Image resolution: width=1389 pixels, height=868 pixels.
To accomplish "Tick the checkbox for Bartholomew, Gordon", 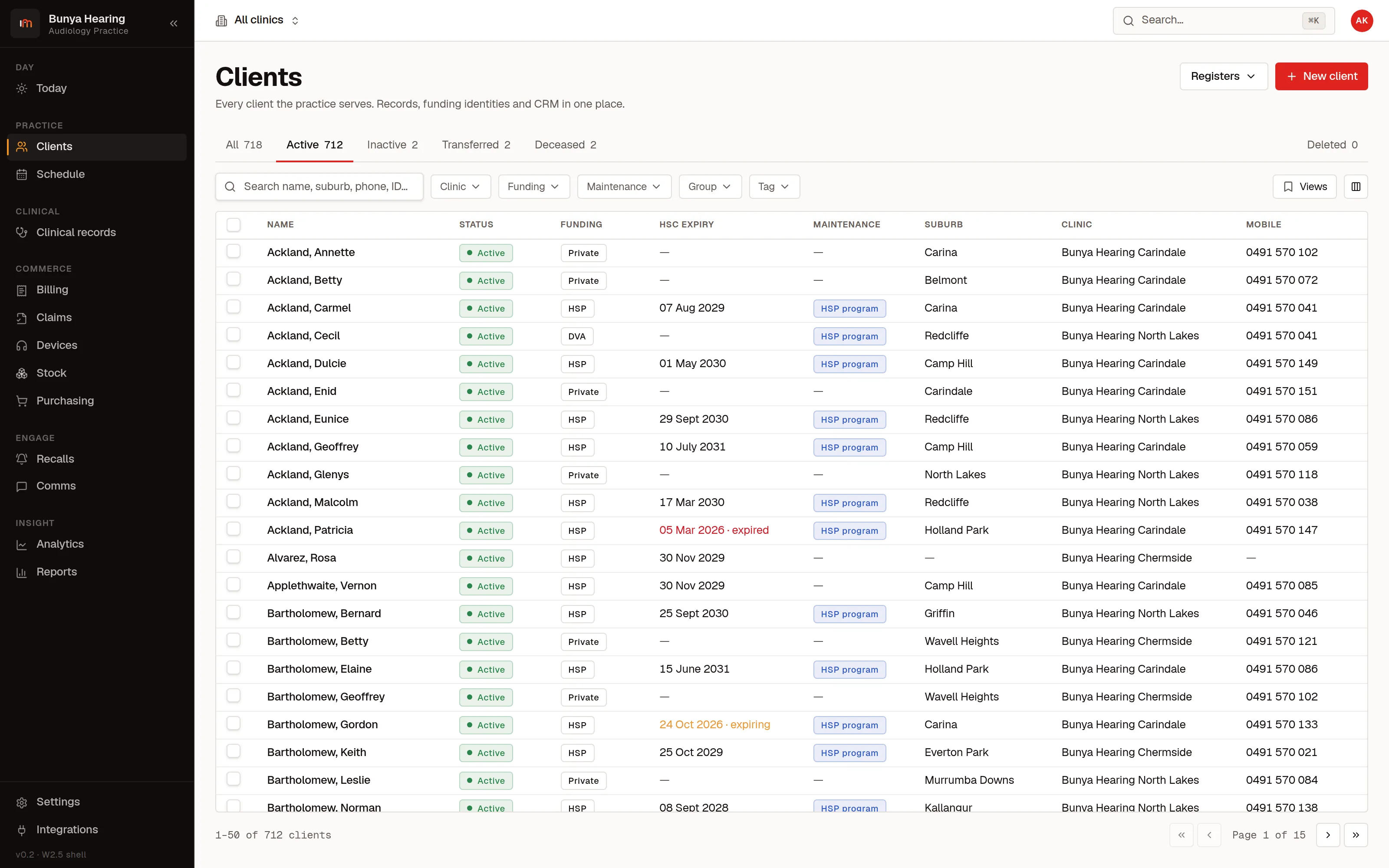I will tap(233, 724).
